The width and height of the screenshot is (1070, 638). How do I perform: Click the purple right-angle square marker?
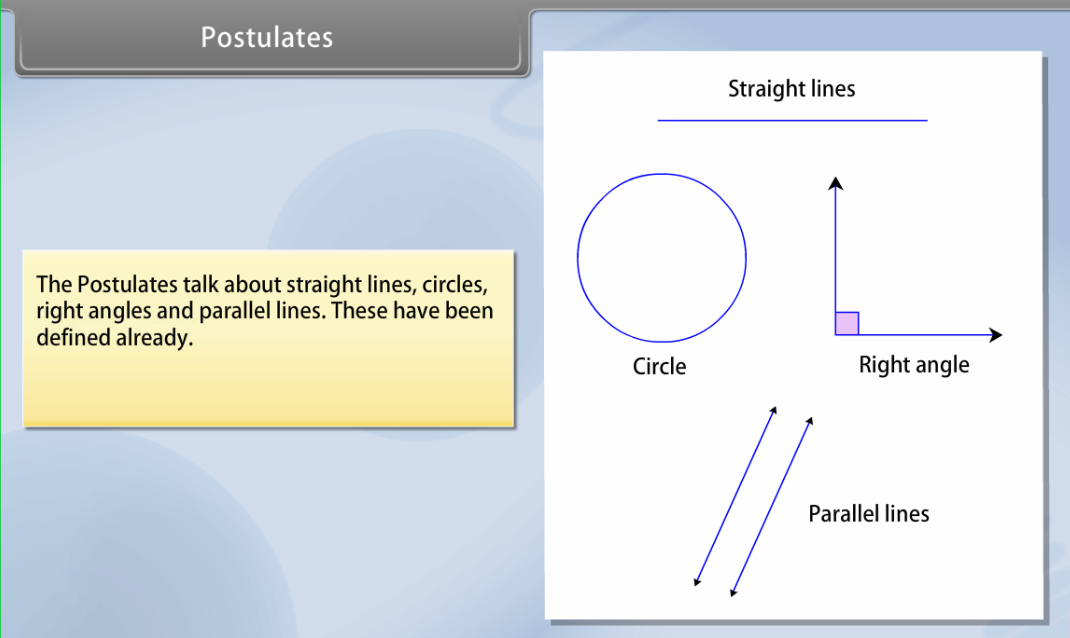(847, 323)
